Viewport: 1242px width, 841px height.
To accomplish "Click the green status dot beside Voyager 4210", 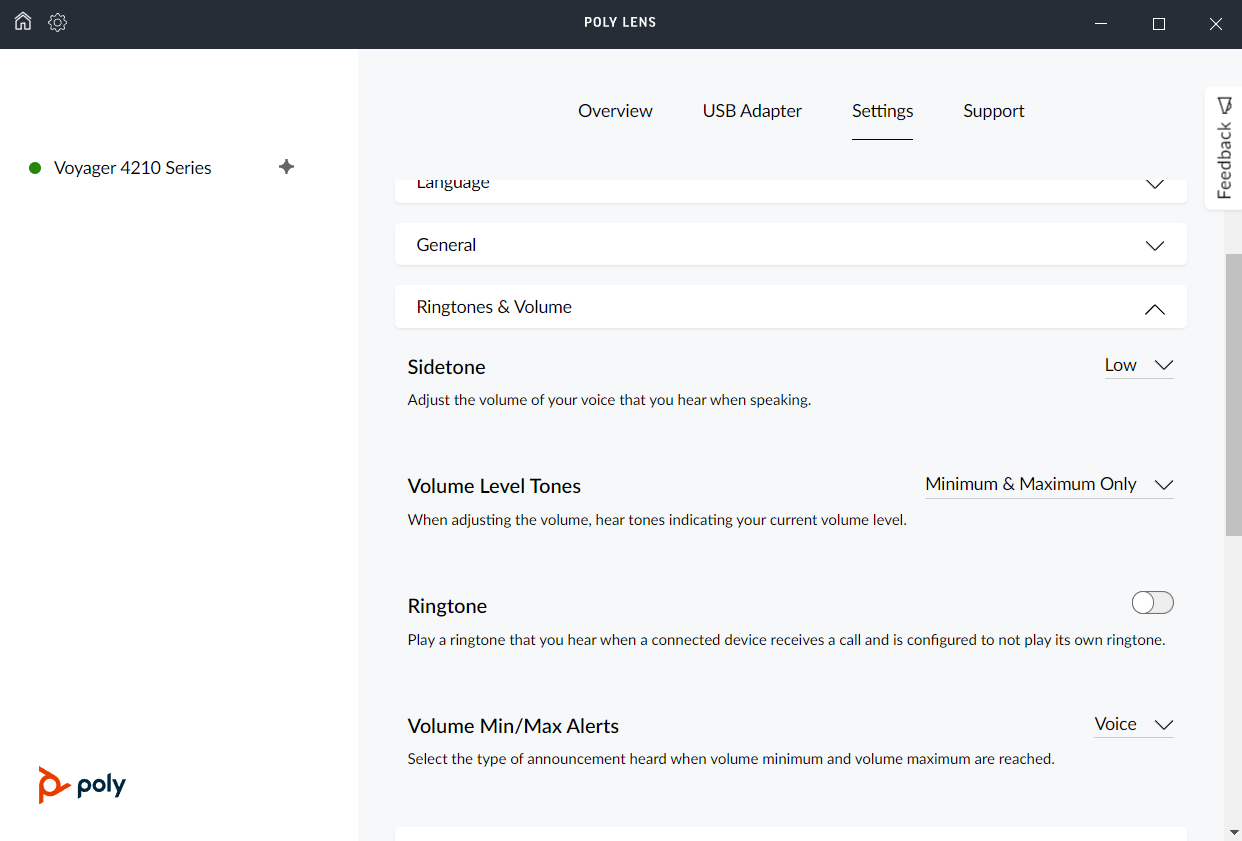I will (35, 167).
